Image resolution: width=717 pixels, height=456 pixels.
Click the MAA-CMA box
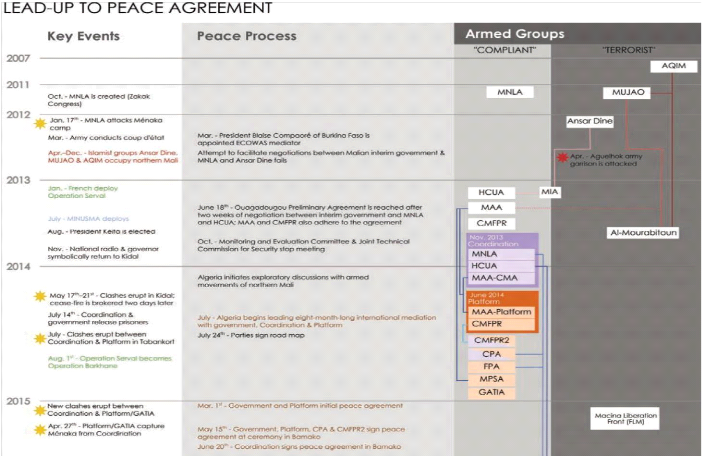coord(501,278)
